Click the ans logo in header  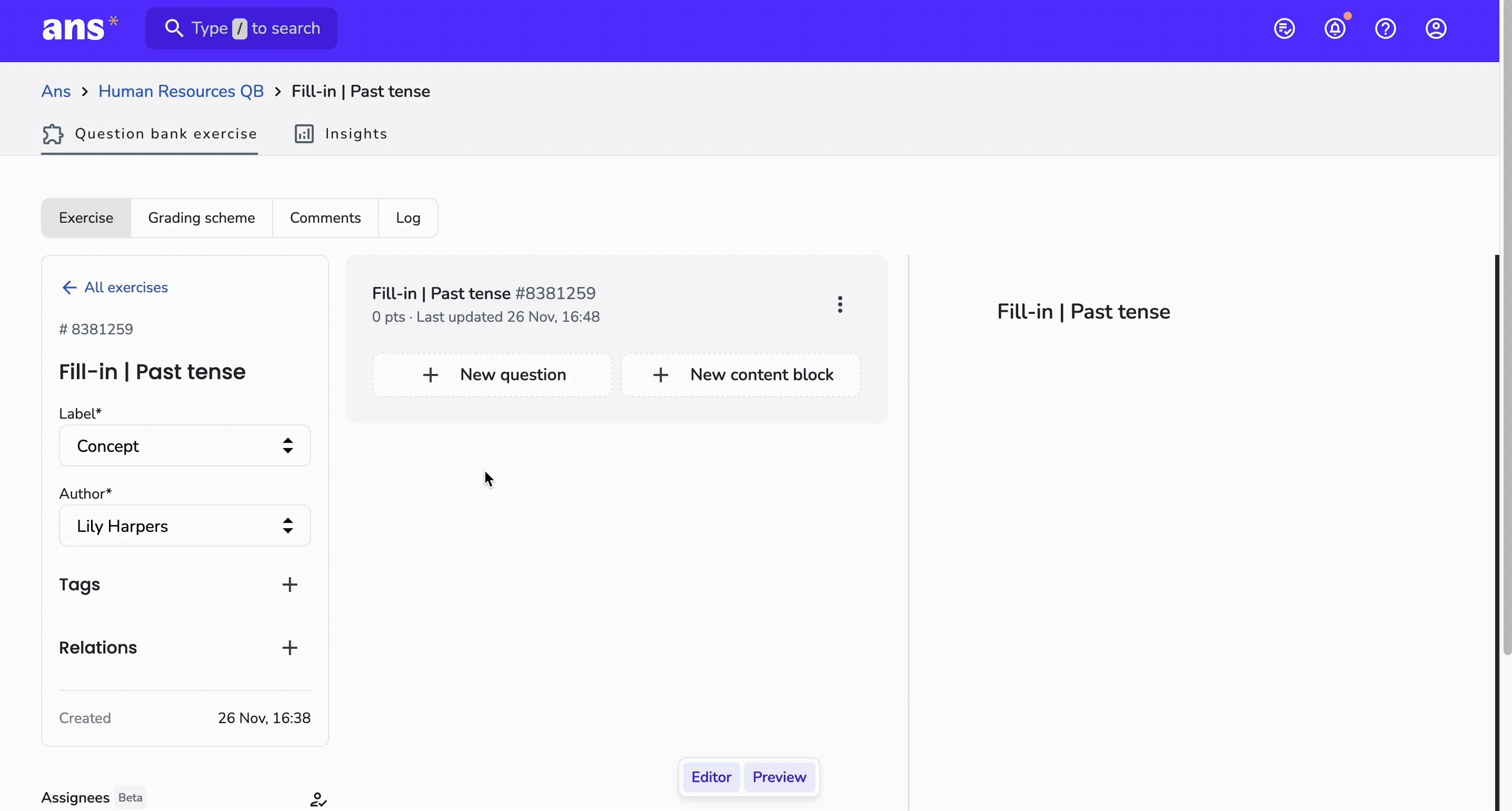pyautogui.click(x=80, y=28)
